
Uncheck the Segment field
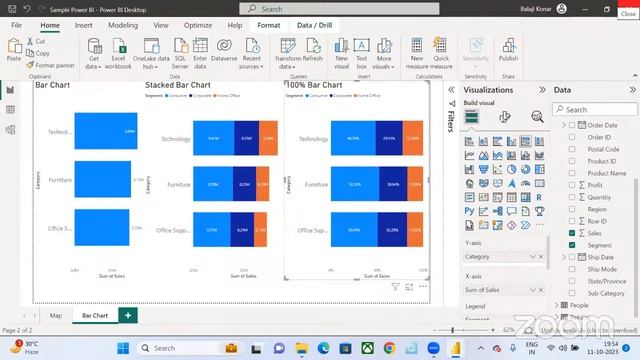572,245
